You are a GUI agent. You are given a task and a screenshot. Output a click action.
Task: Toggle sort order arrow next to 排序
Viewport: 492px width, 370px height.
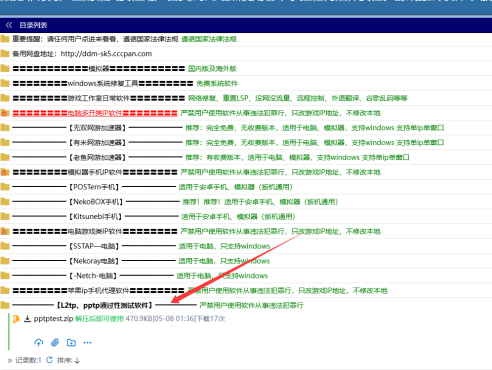coord(77,360)
